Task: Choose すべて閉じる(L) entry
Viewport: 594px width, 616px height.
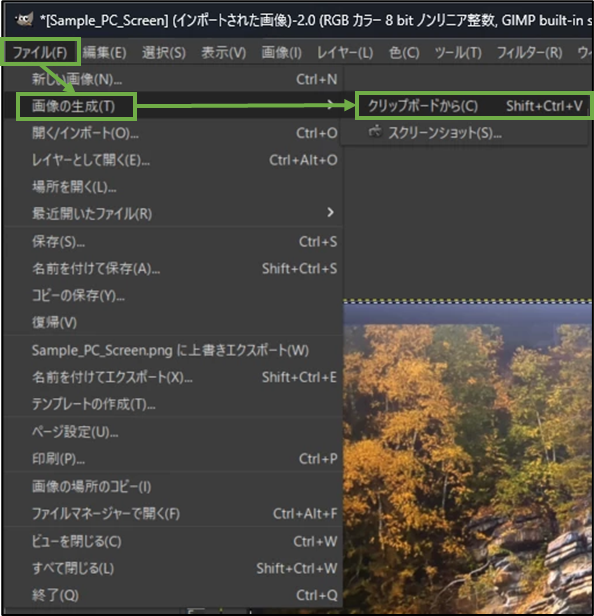Action: coord(173,568)
